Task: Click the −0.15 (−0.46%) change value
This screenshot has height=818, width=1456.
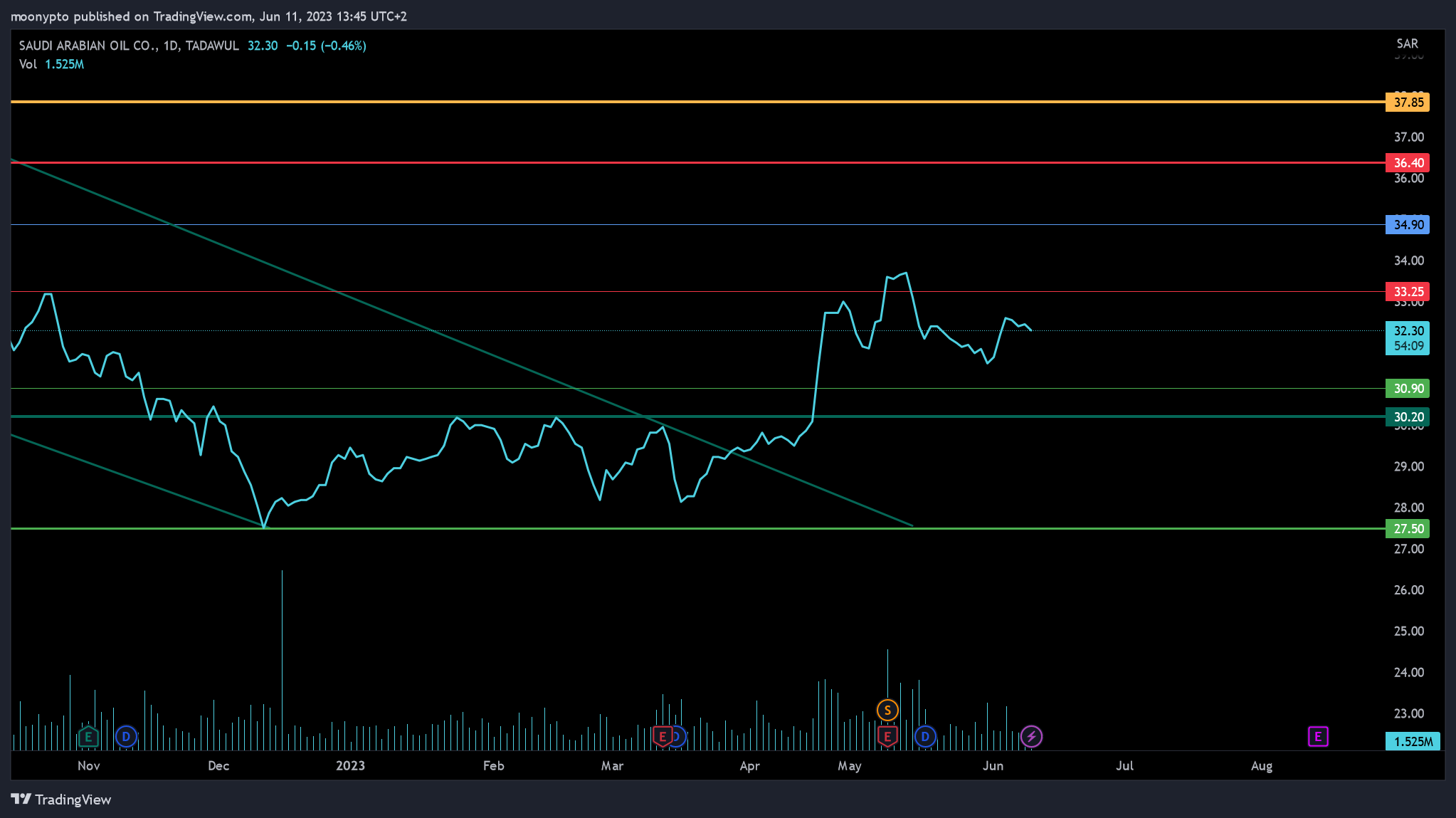Action: [x=326, y=46]
